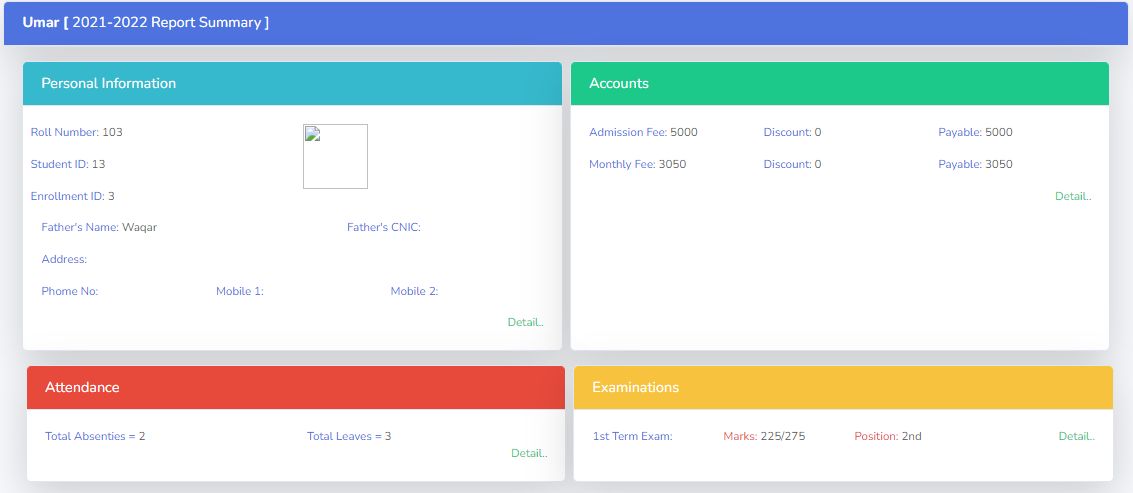Click Total Absenties count
The image size is (1133, 493).
tap(95, 436)
